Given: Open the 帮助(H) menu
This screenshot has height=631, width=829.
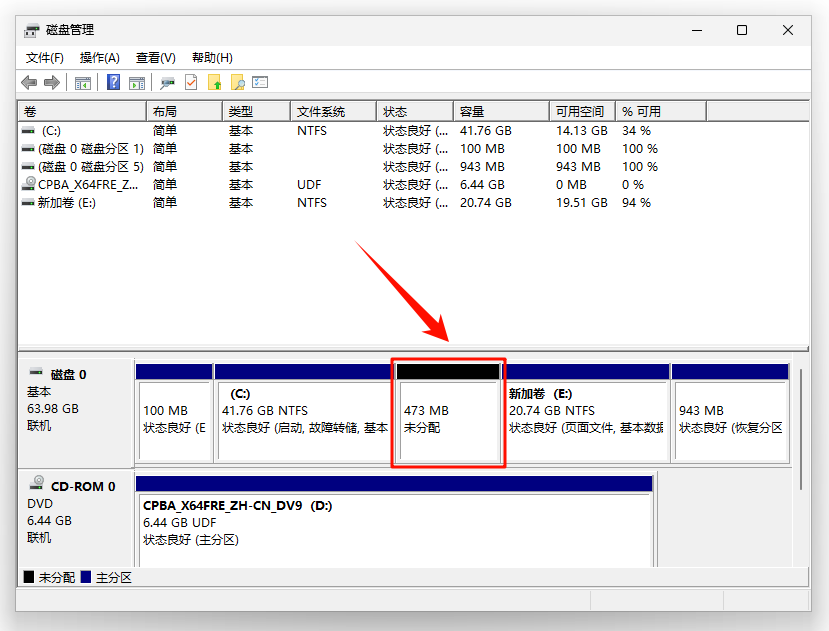Looking at the screenshot, I should [212, 58].
